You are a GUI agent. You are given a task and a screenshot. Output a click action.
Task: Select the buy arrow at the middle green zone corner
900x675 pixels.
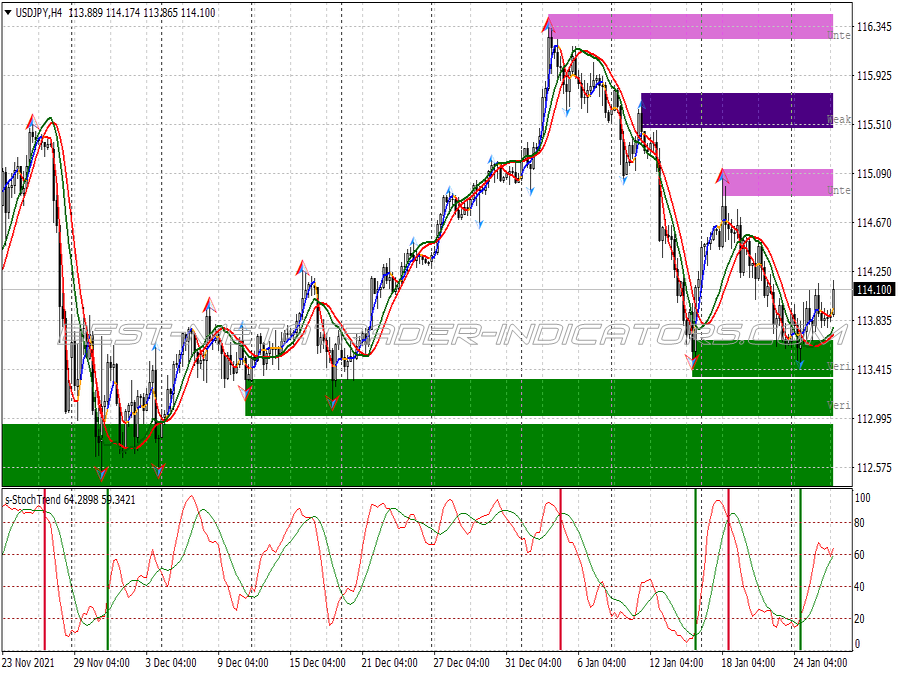tap(246, 393)
